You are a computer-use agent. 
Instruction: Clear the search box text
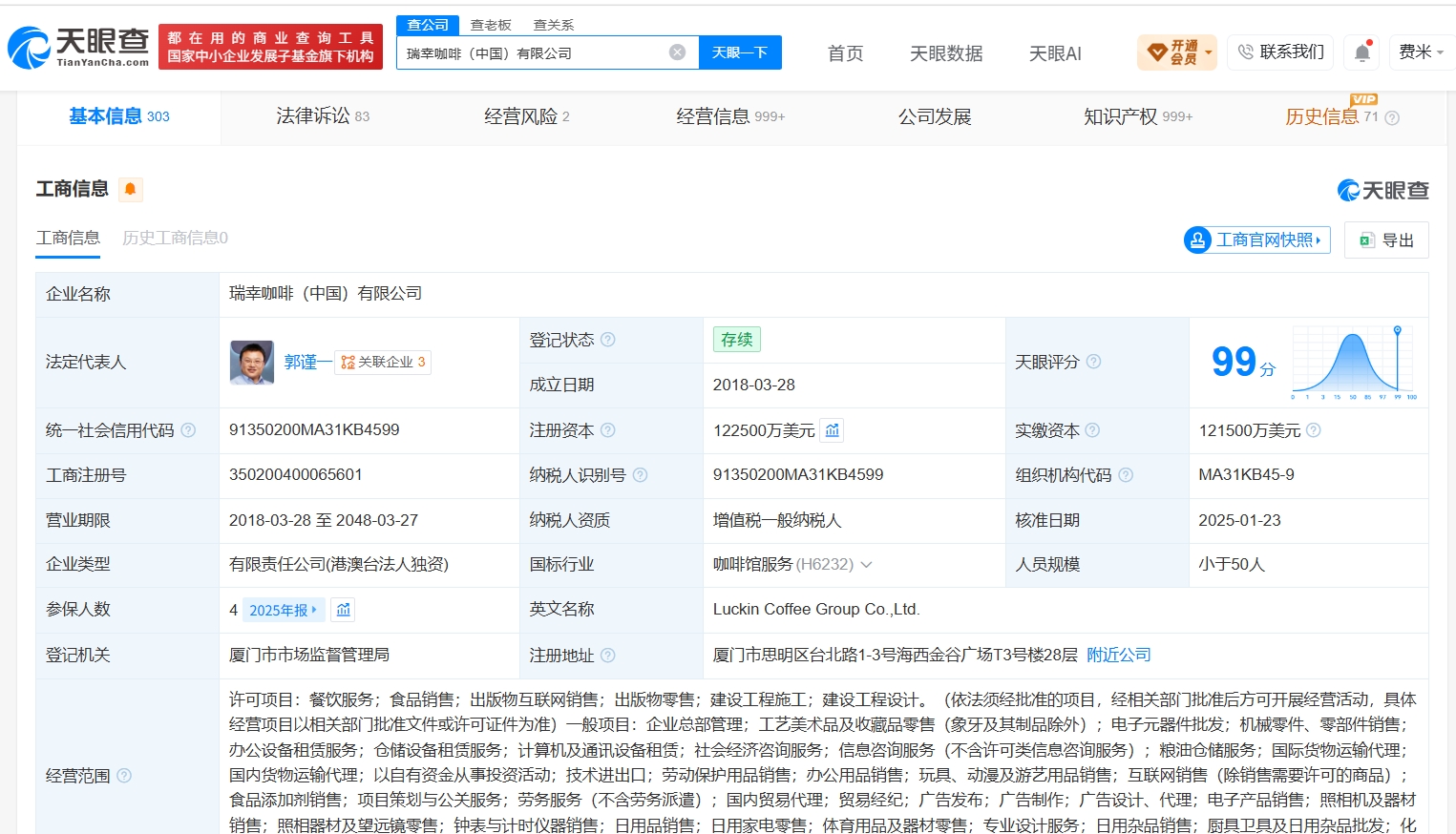(677, 52)
